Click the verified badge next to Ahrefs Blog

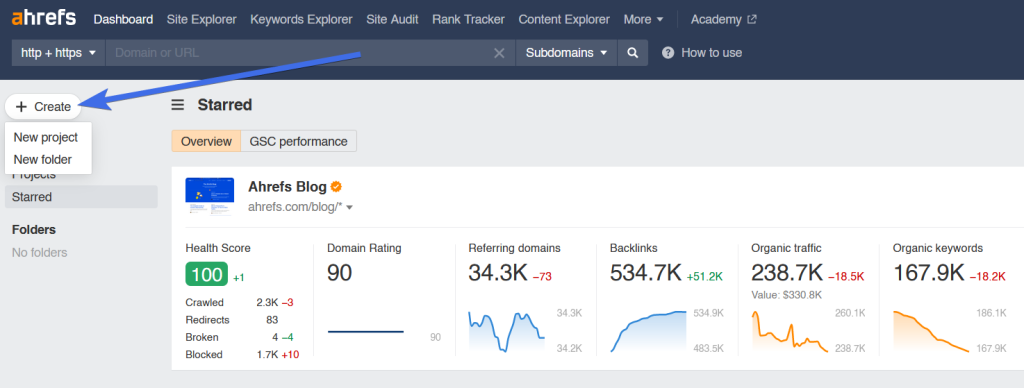point(336,187)
